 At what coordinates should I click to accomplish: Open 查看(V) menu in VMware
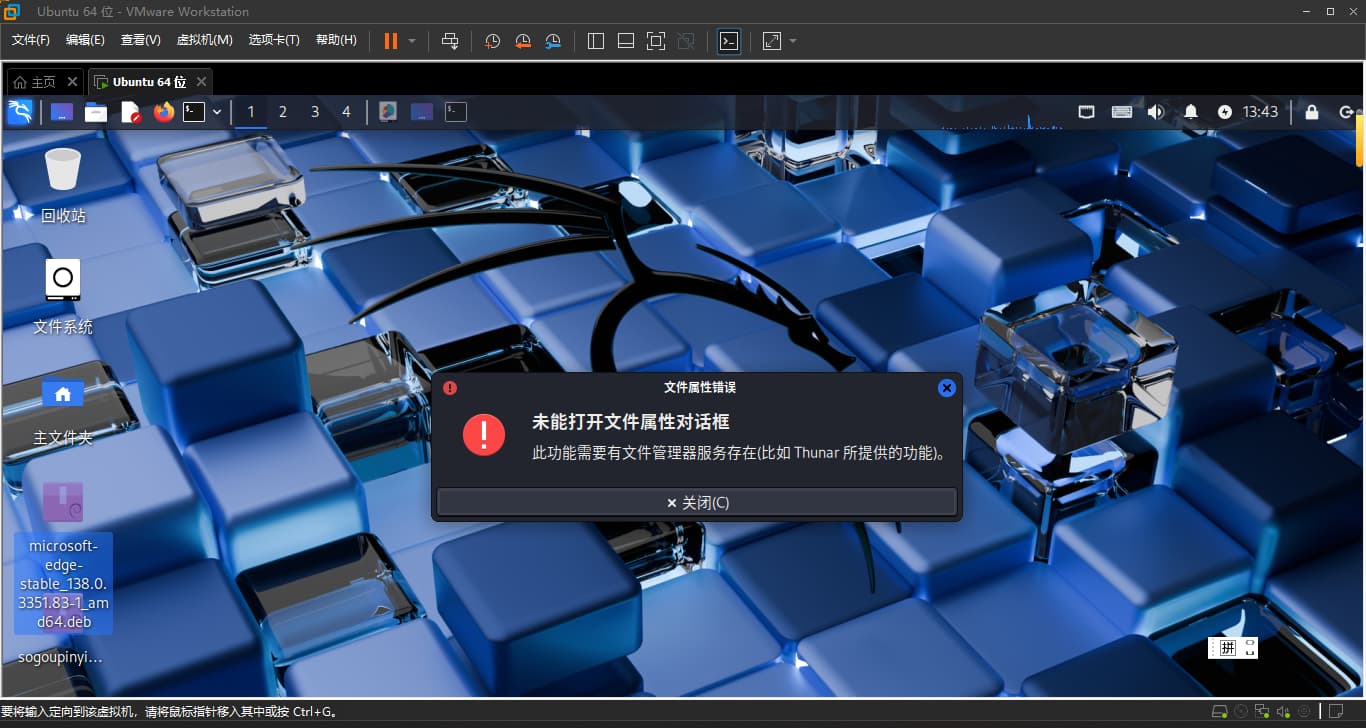pyautogui.click(x=140, y=40)
